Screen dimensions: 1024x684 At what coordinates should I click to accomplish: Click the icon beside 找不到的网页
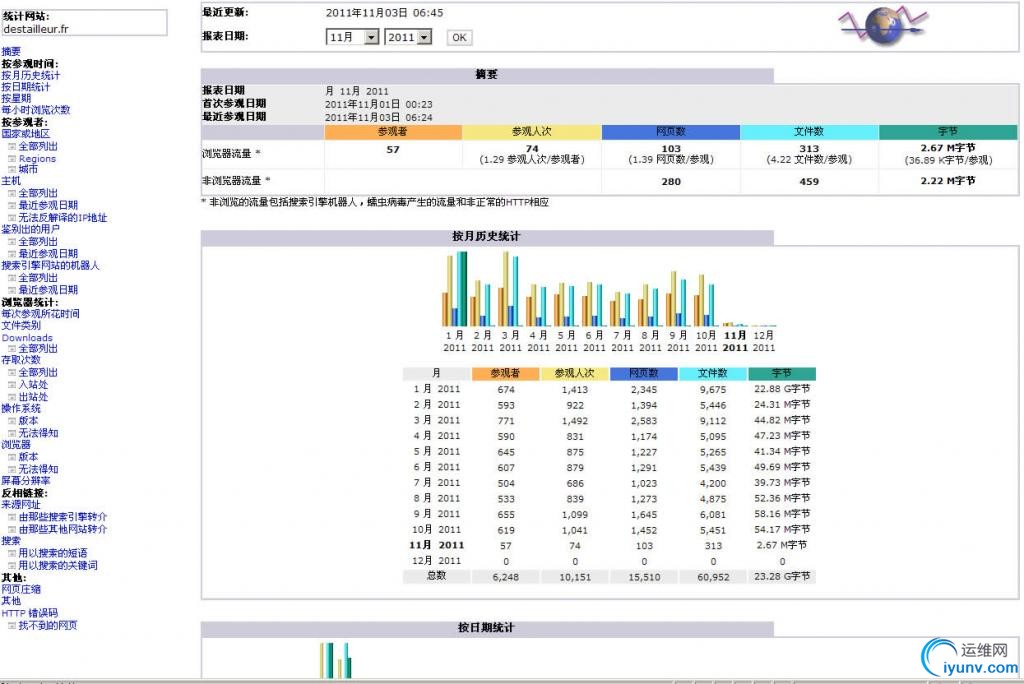tap(12, 626)
